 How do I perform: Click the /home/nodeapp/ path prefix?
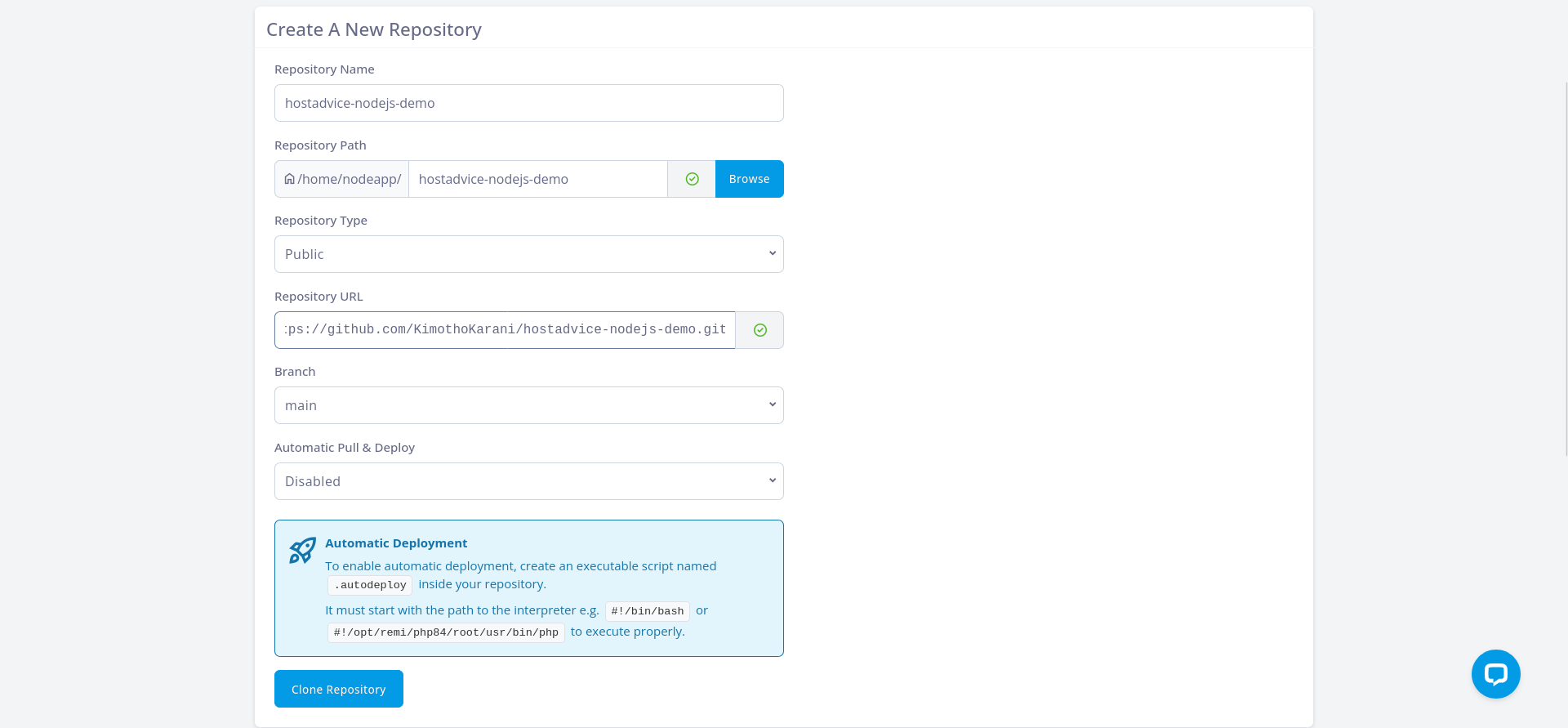[x=350, y=179]
